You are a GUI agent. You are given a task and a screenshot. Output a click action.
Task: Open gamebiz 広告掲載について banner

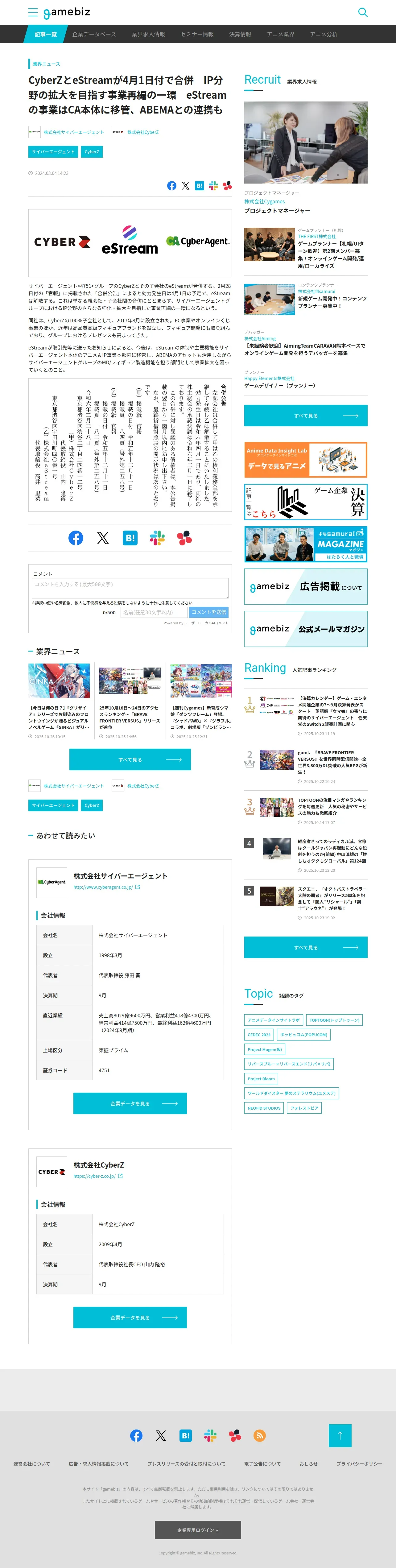coord(305,586)
